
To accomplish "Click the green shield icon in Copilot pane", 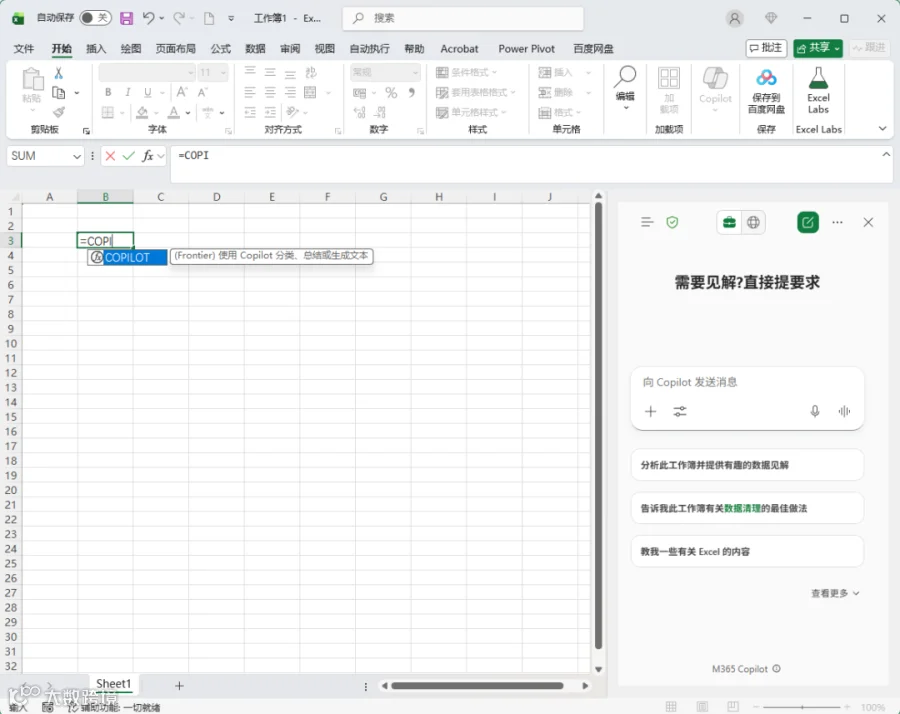I will 672,222.
